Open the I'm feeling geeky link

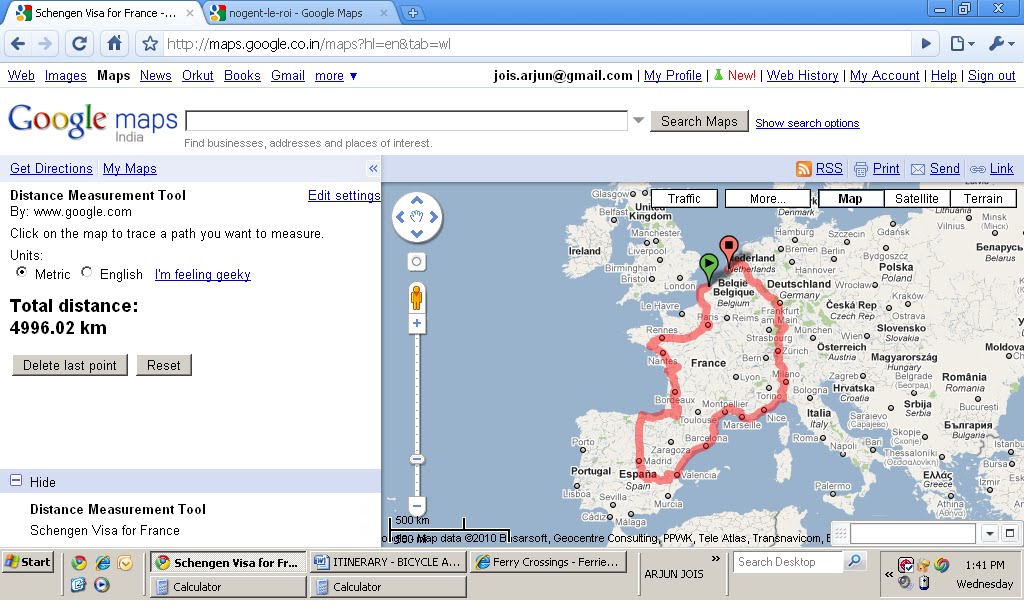point(202,274)
